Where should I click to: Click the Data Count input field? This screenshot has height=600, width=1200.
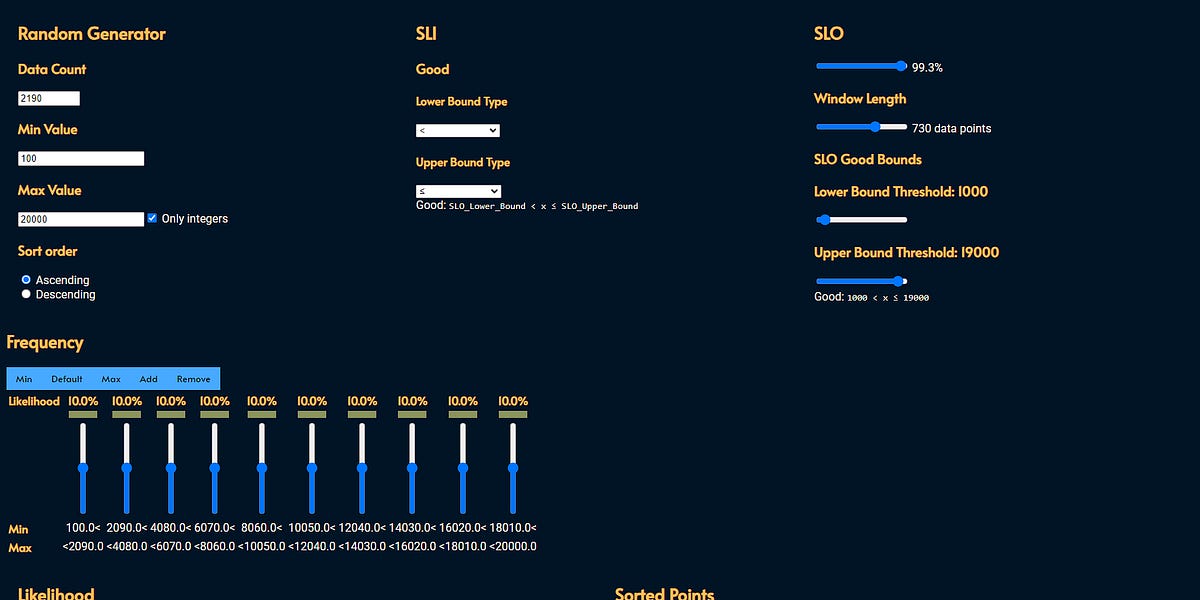point(49,98)
